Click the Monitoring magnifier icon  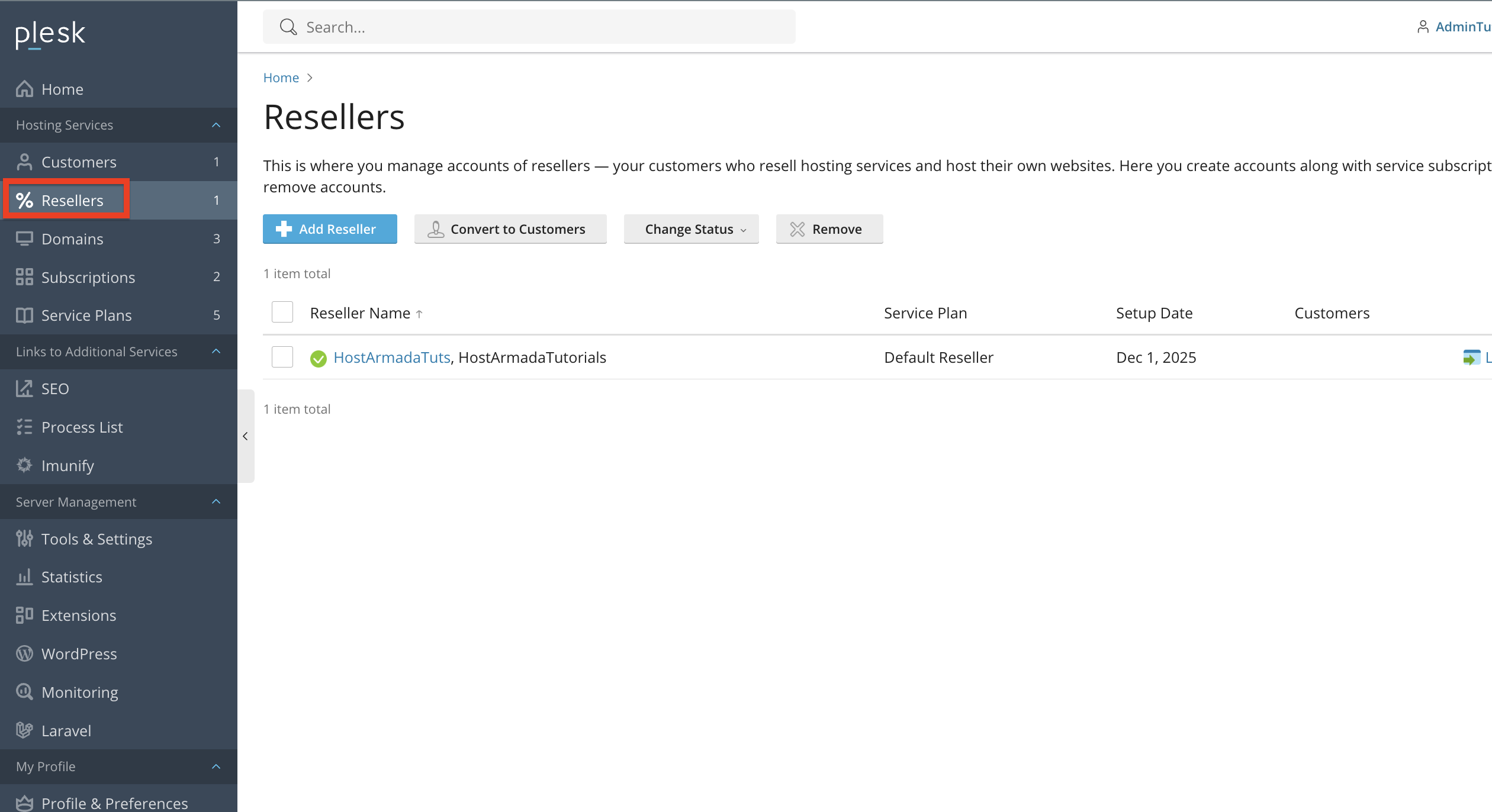[24, 692]
